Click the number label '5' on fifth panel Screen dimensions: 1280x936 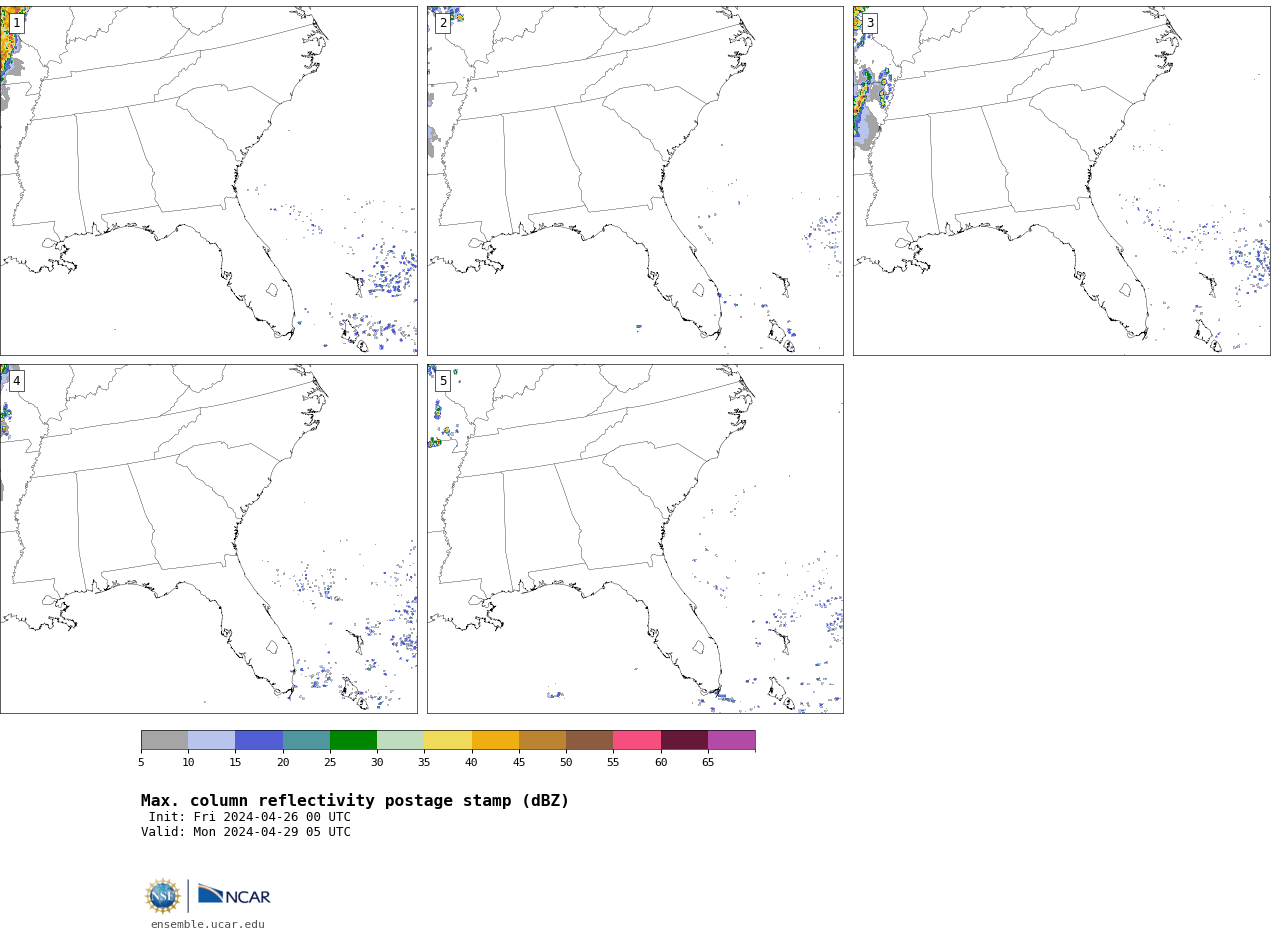(443, 381)
